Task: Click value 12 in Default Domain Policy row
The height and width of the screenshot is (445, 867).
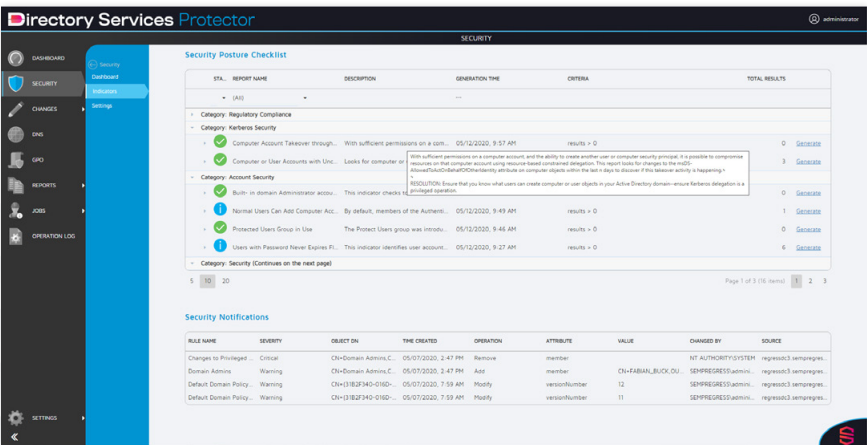Action: pyautogui.click(x=621, y=384)
